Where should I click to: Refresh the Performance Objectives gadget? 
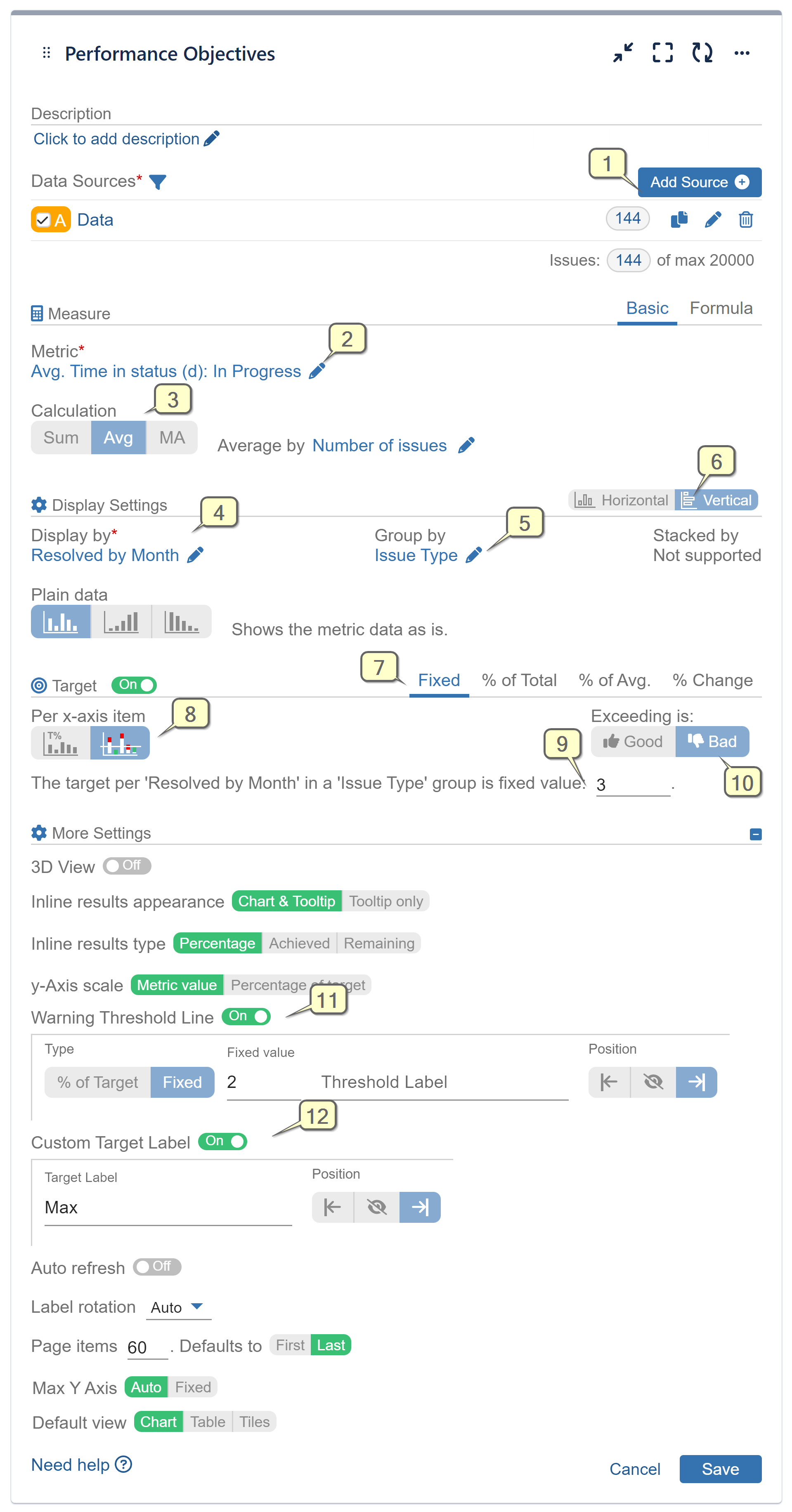click(x=702, y=53)
